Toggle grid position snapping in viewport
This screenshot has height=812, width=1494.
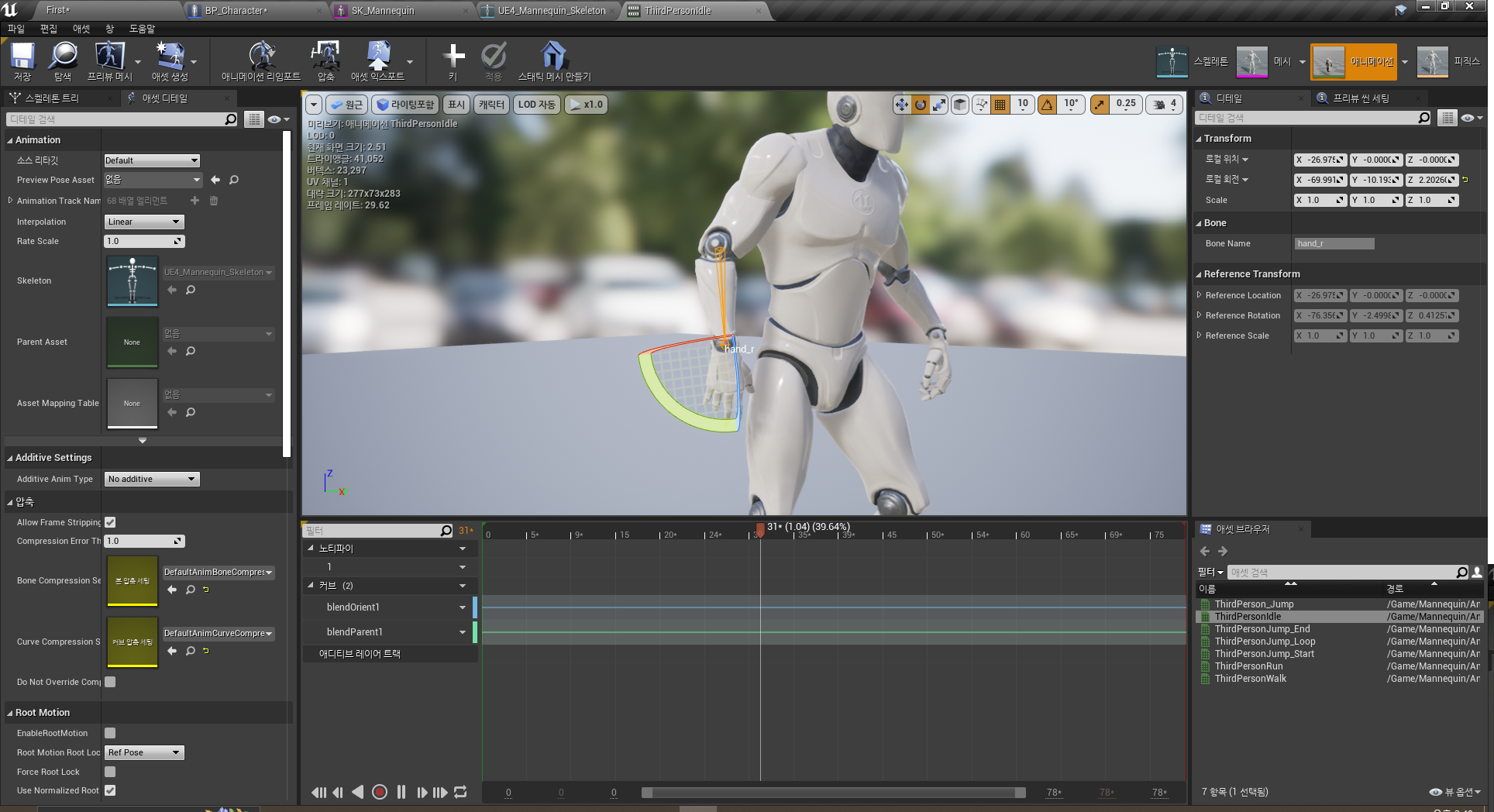pos(1000,105)
